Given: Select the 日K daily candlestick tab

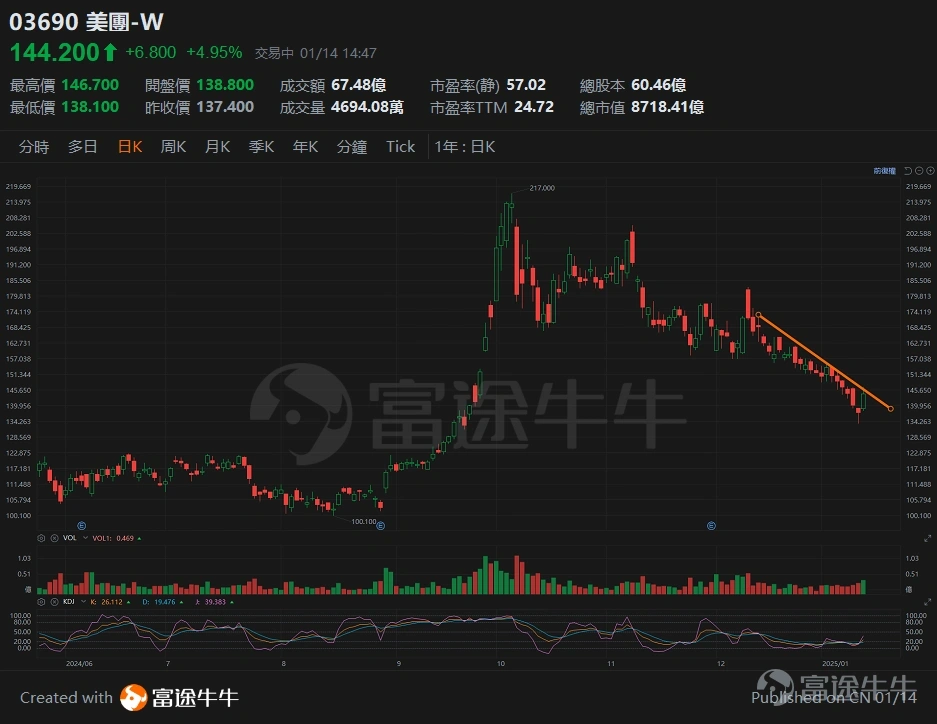Looking at the screenshot, I should 130,146.
